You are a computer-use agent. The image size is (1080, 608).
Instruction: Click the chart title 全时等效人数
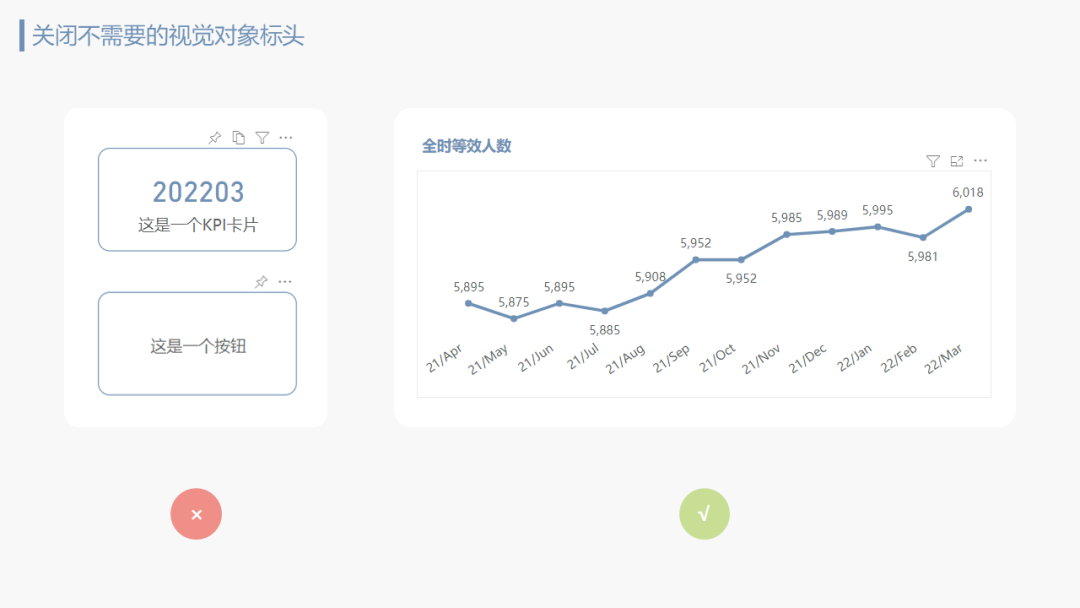tap(466, 146)
